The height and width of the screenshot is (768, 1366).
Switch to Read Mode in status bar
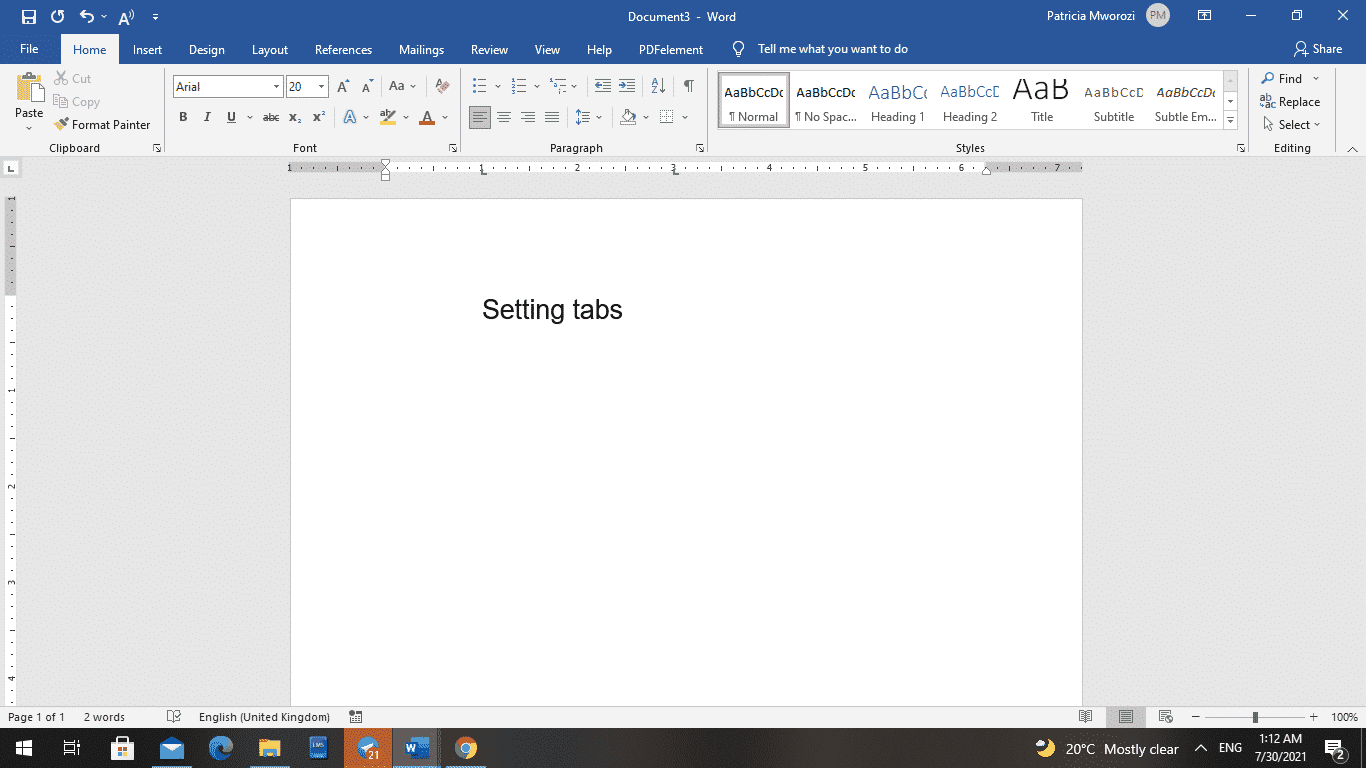click(x=1086, y=717)
